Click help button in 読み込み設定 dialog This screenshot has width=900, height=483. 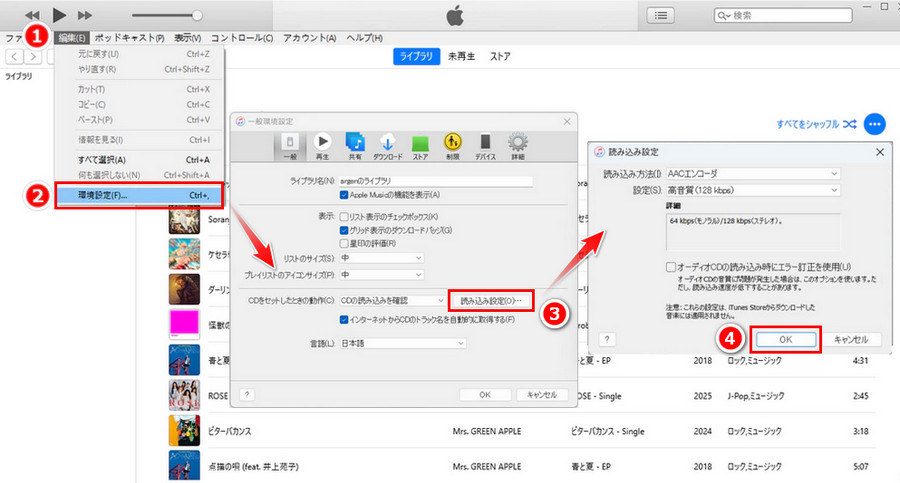(x=607, y=339)
